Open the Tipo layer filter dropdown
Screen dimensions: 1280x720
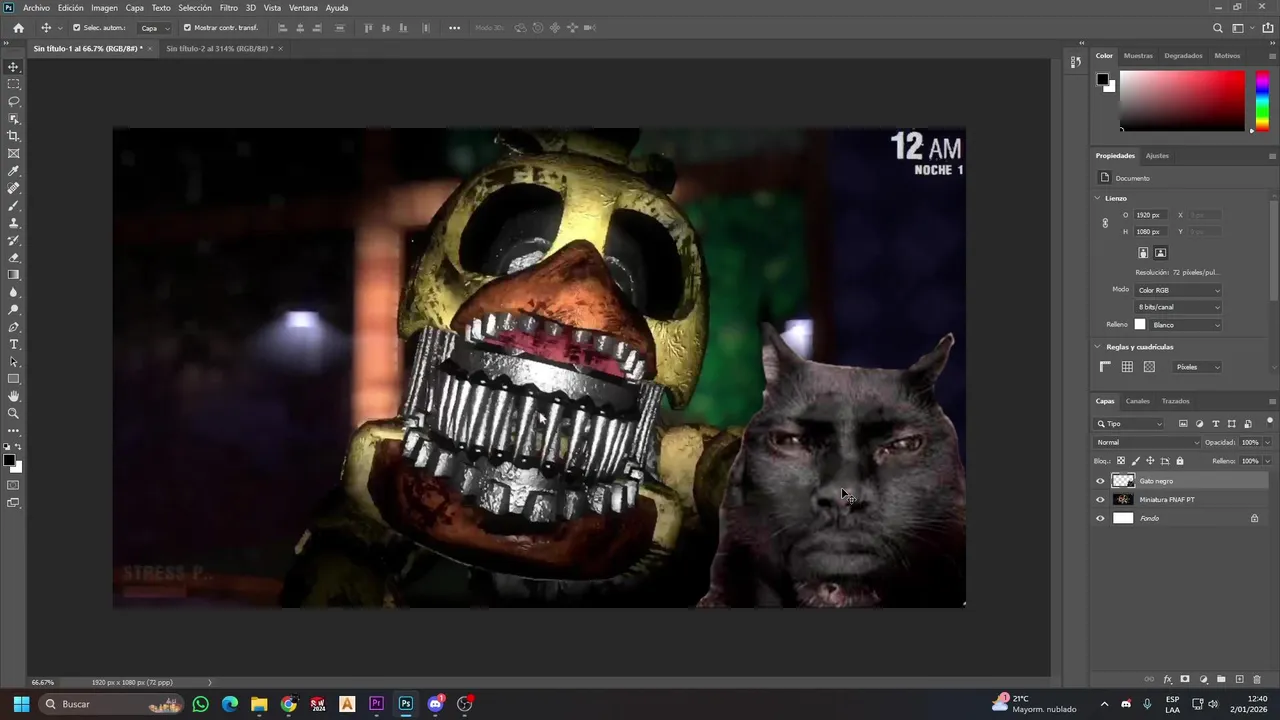coord(1129,424)
